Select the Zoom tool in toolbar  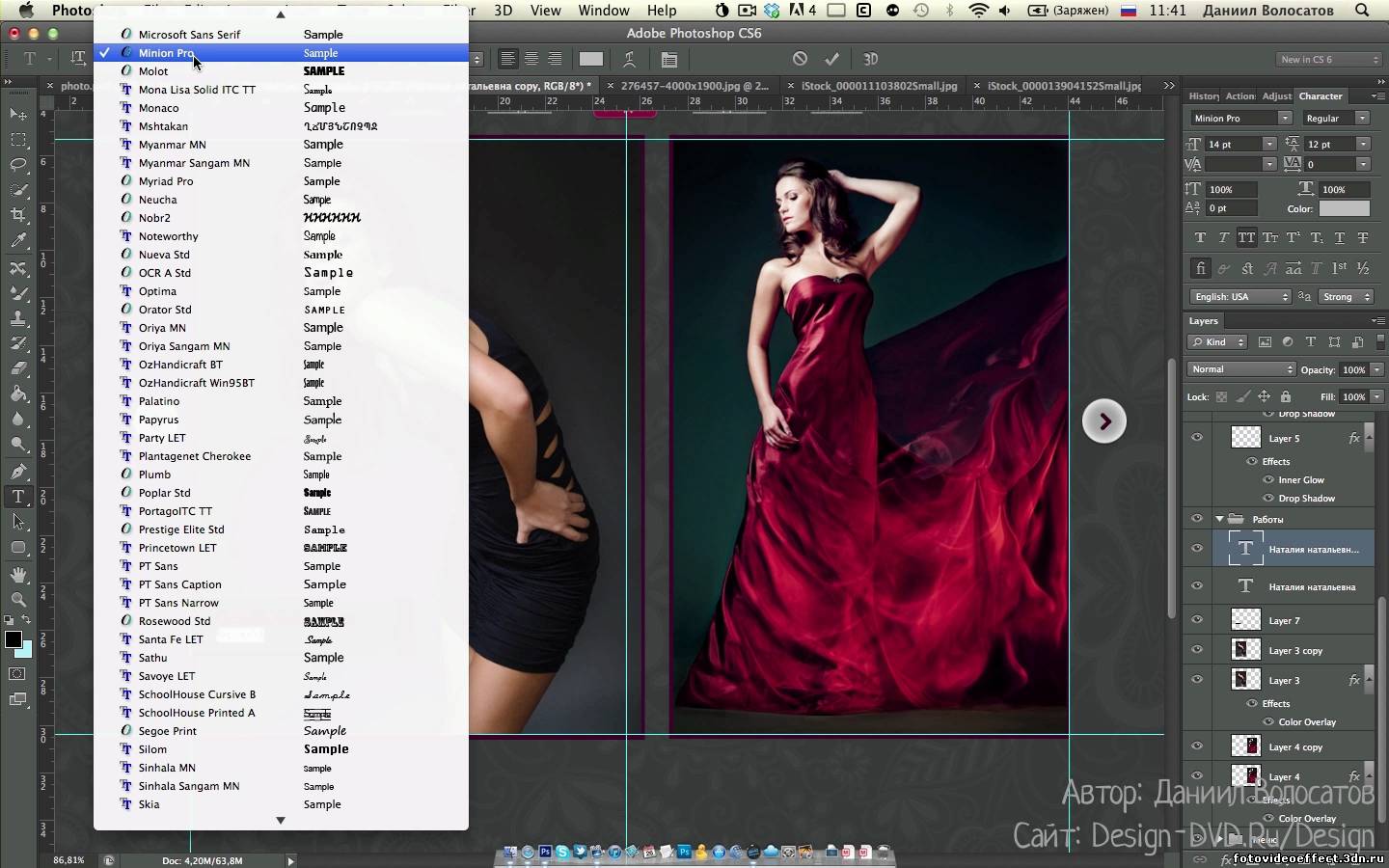tap(18, 599)
